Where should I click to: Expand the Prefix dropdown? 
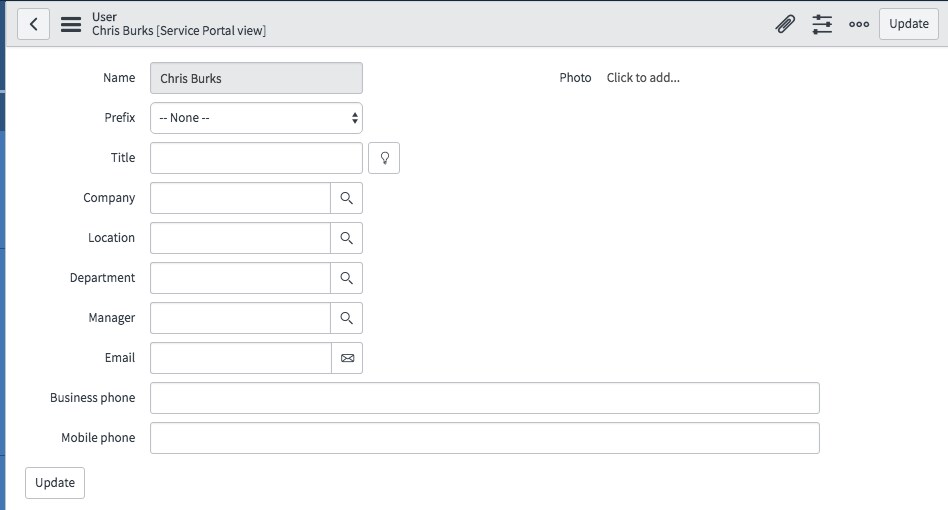pyautogui.click(x=256, y=118)
